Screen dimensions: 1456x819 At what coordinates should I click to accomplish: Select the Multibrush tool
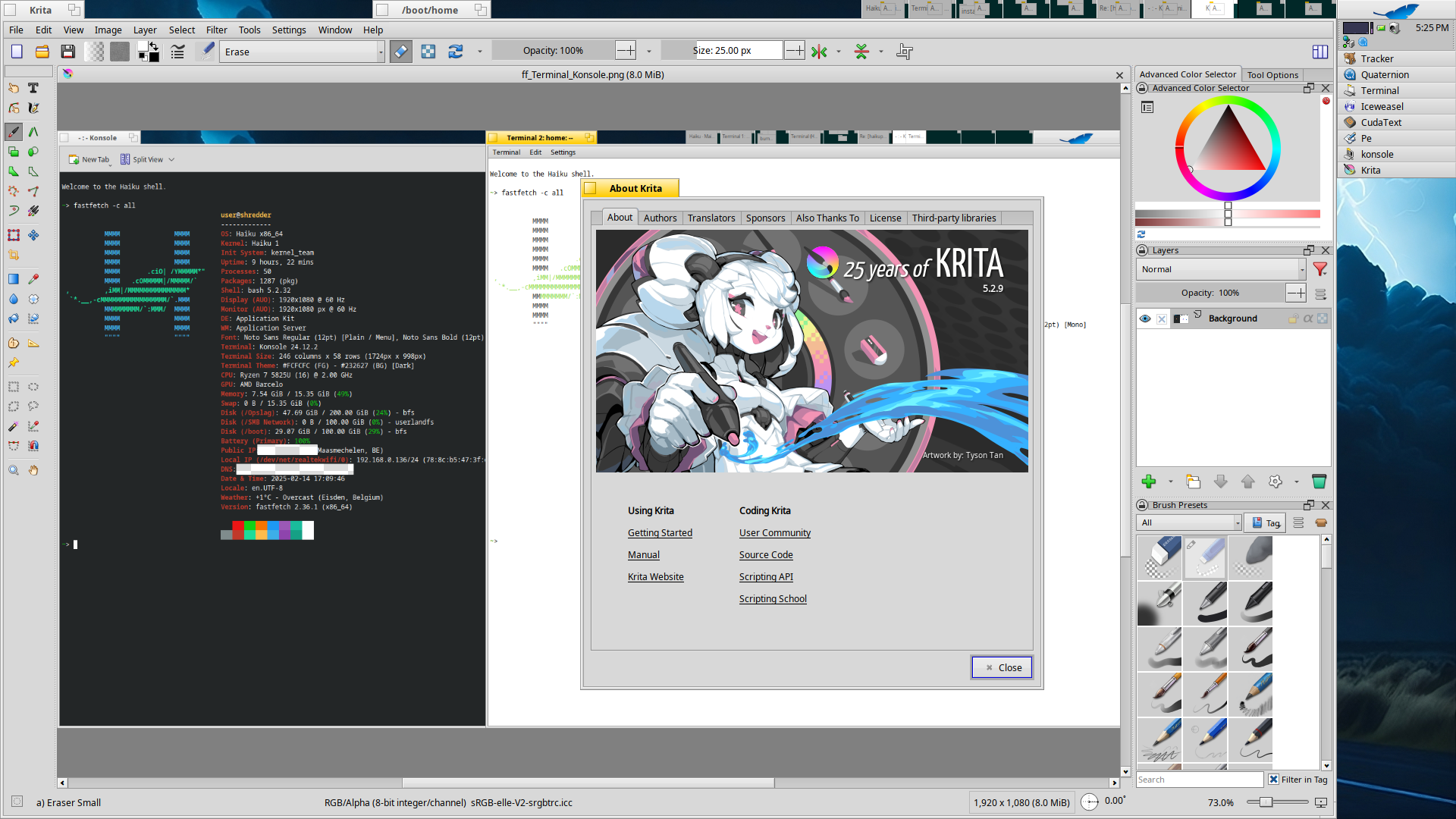coord(33,211)
